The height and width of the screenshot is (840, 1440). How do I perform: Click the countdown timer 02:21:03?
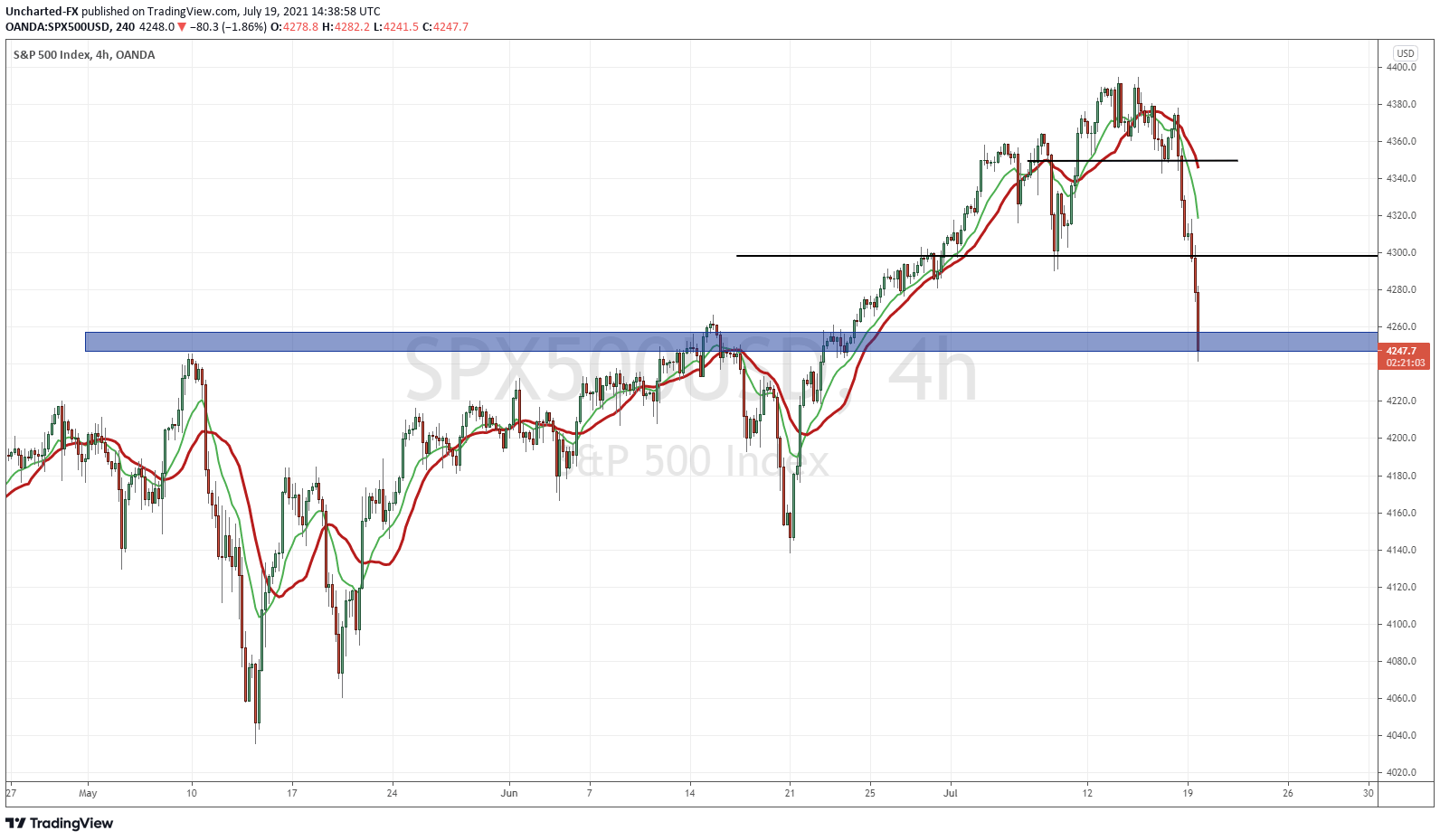(x=1405, y=363)
